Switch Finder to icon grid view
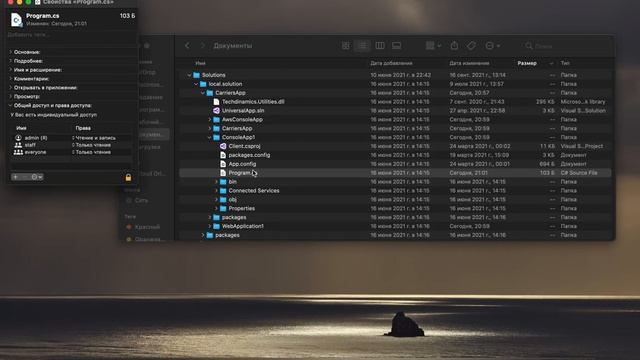 click(346, 46)
